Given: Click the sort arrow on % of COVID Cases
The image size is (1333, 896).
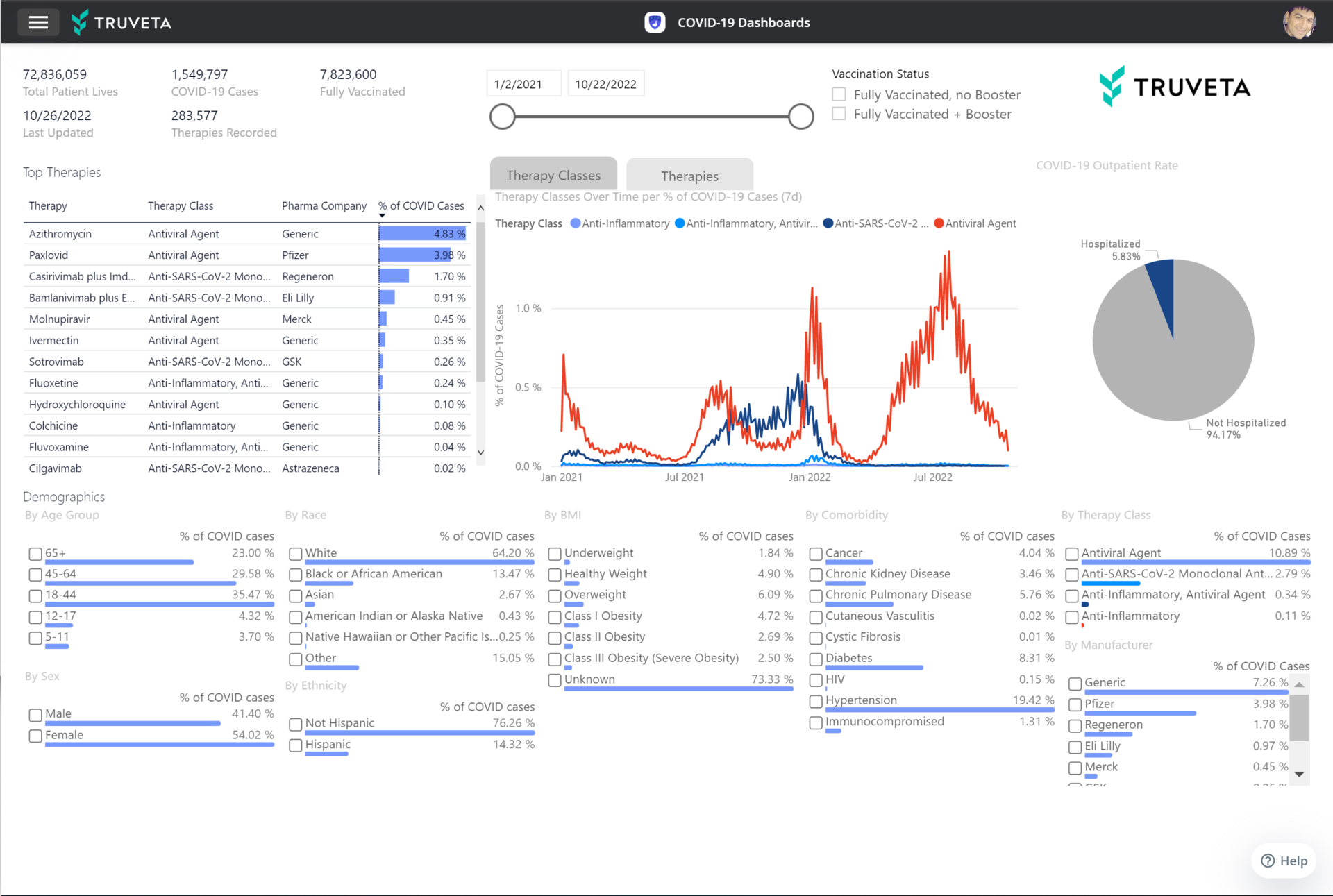Looking at the screenshot, I should coord(381,215).
